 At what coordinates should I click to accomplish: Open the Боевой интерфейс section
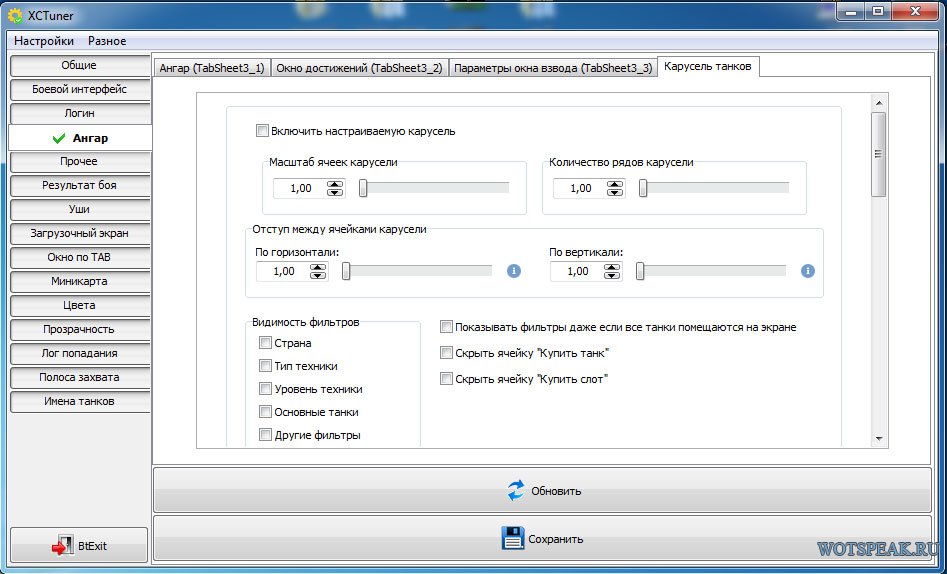click(80, 89)
